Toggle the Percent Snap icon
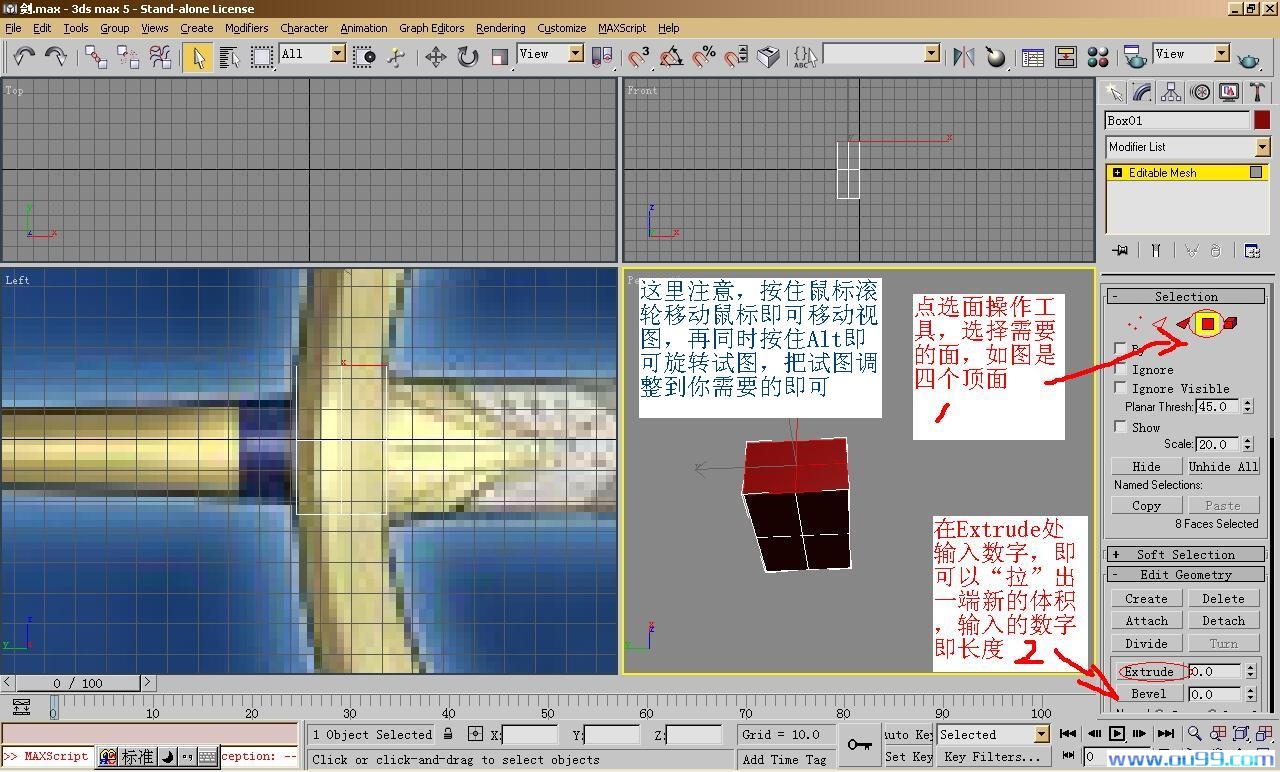1280x772 pixels. (704, 57)
